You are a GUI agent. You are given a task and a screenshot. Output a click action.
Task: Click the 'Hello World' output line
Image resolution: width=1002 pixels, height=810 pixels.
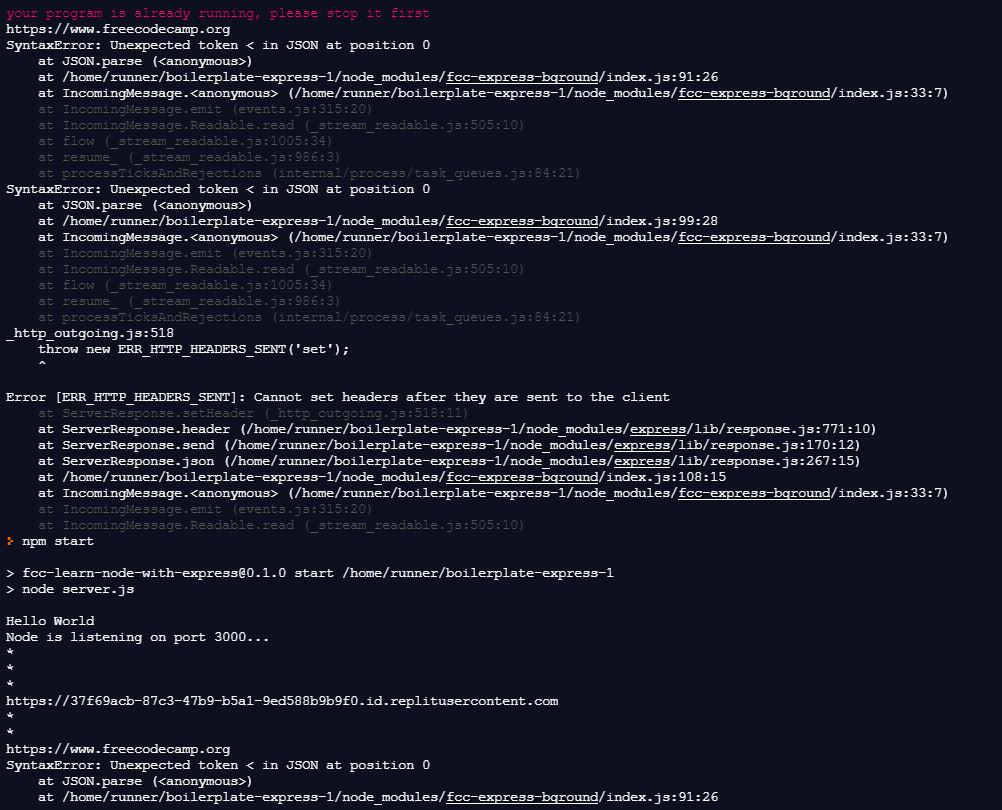coord(50,621)
